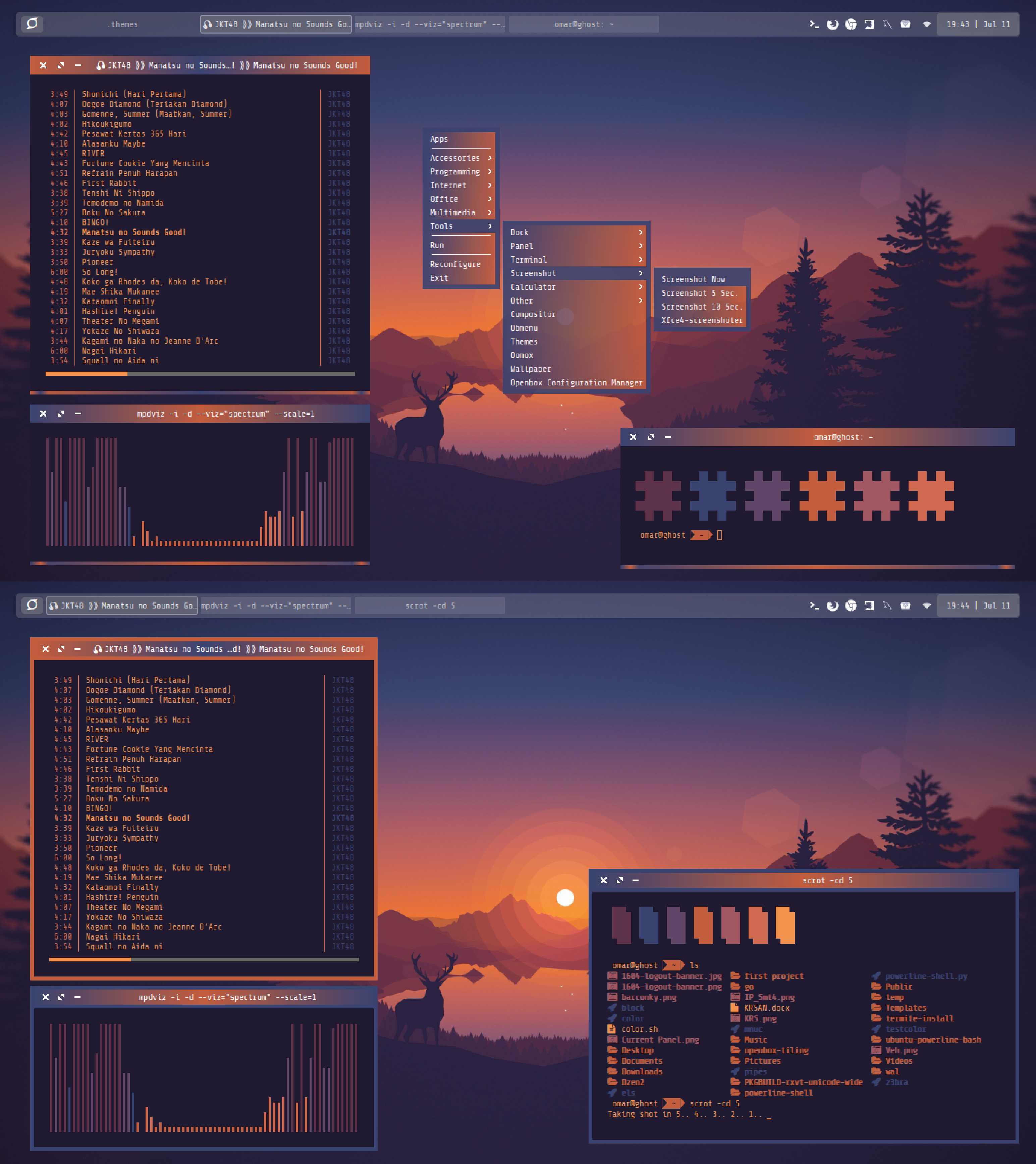Select Screenshot entry in Tools submenu
1036x1164 pixels.
[x=577, y=273]
